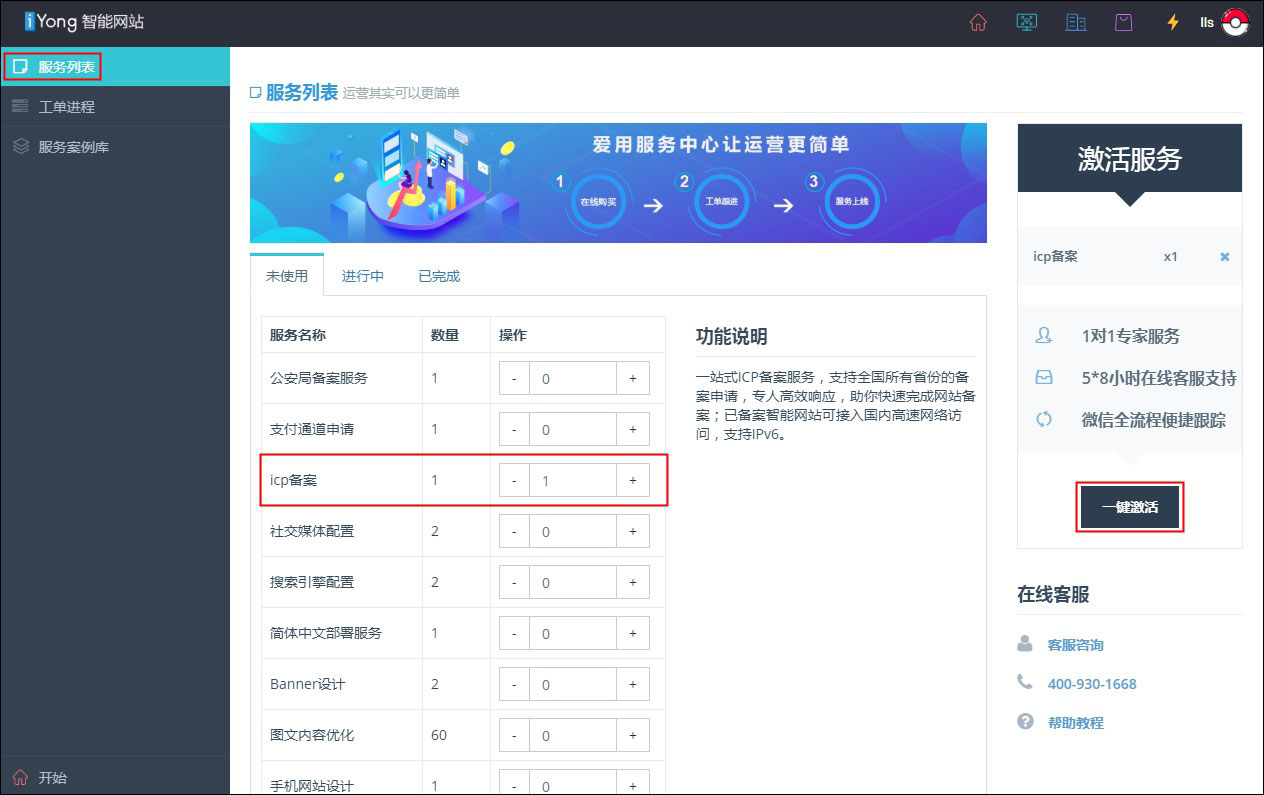The image size is (1264, 795).
Task: Open 工单进程 in the sidebar
Action: [66, 107]
